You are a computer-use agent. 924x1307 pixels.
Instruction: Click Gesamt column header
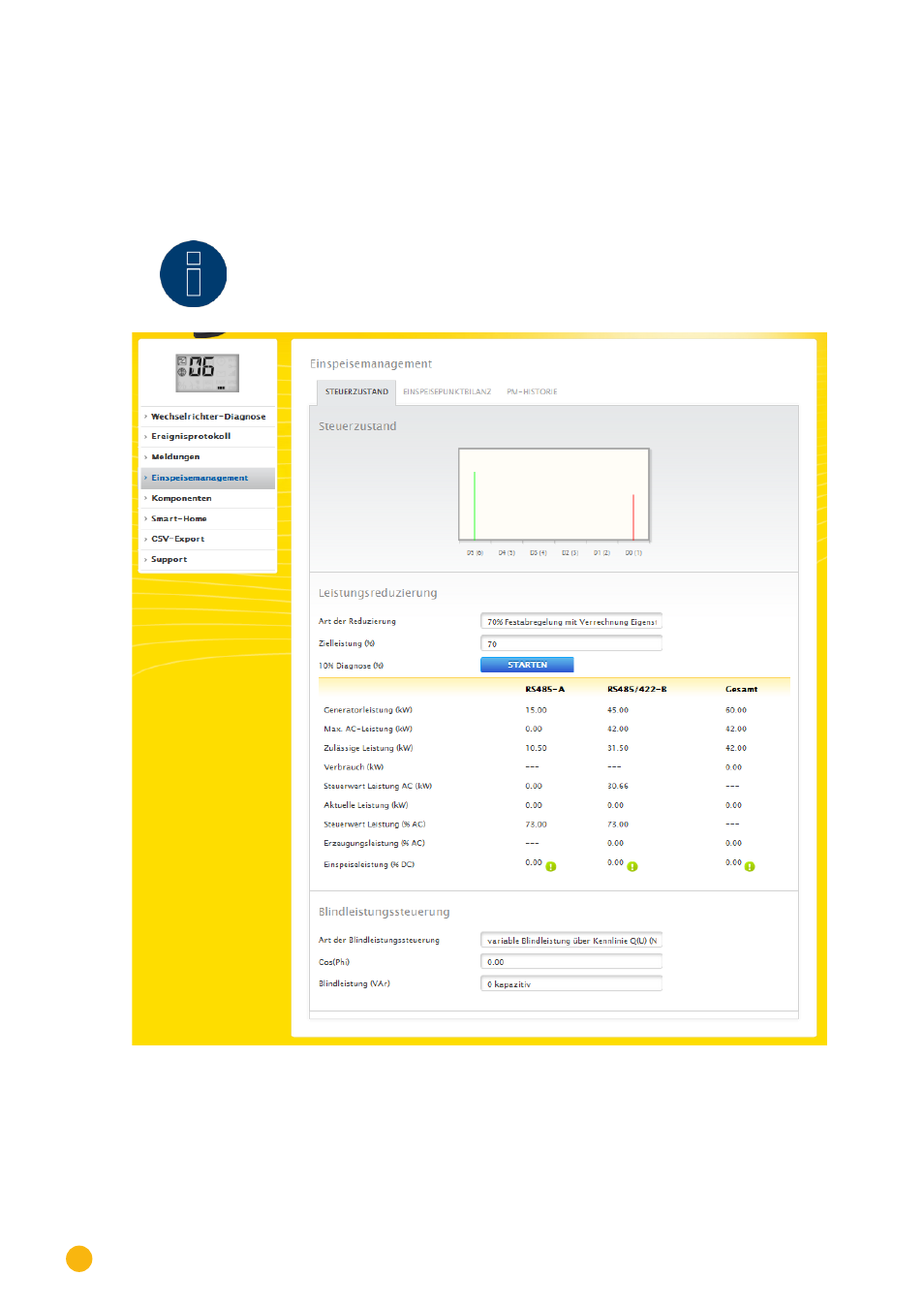pyautogui.click(x=741, y=689)
